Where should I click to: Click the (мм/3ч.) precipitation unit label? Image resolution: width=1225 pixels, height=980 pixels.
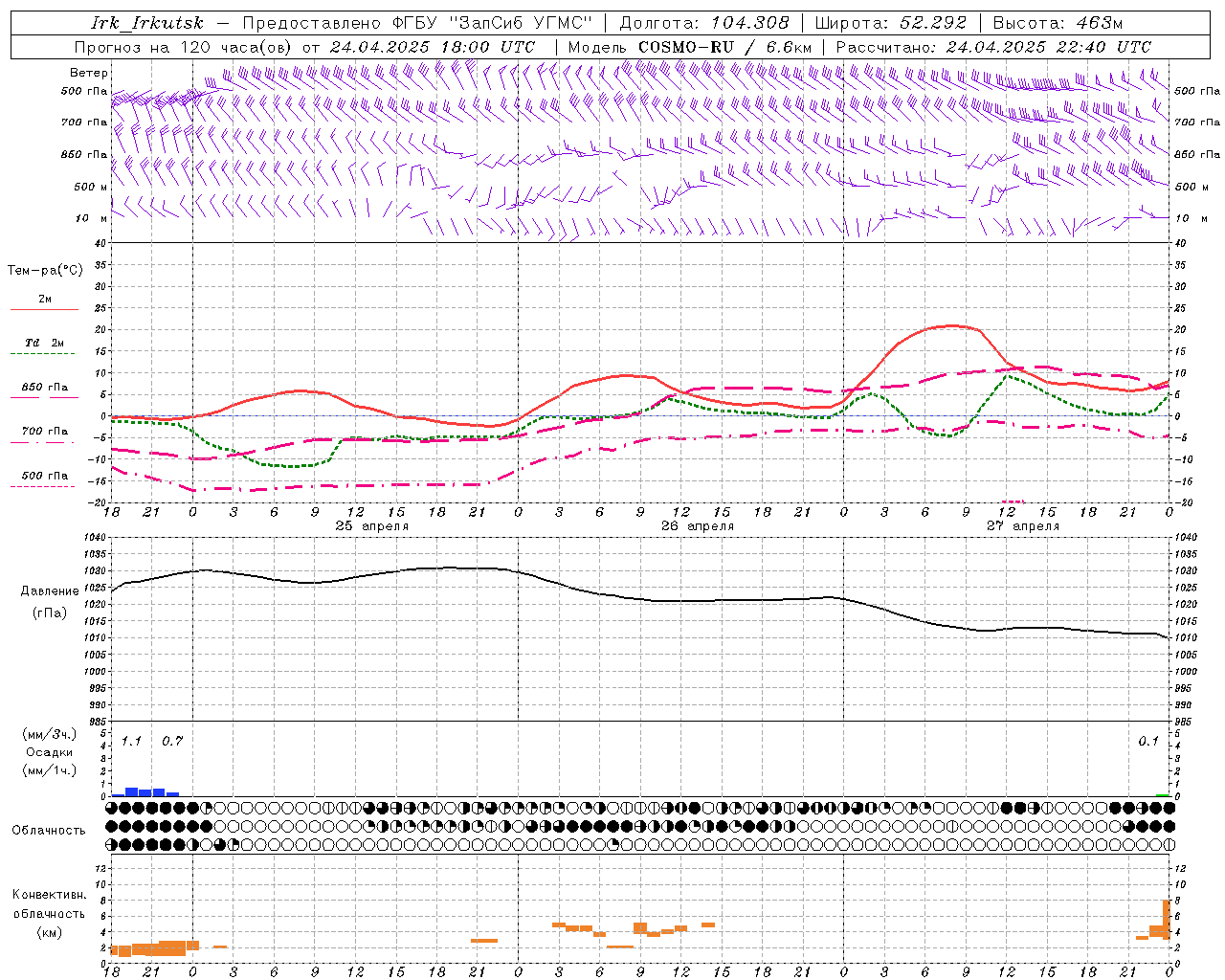pos(49,734)
